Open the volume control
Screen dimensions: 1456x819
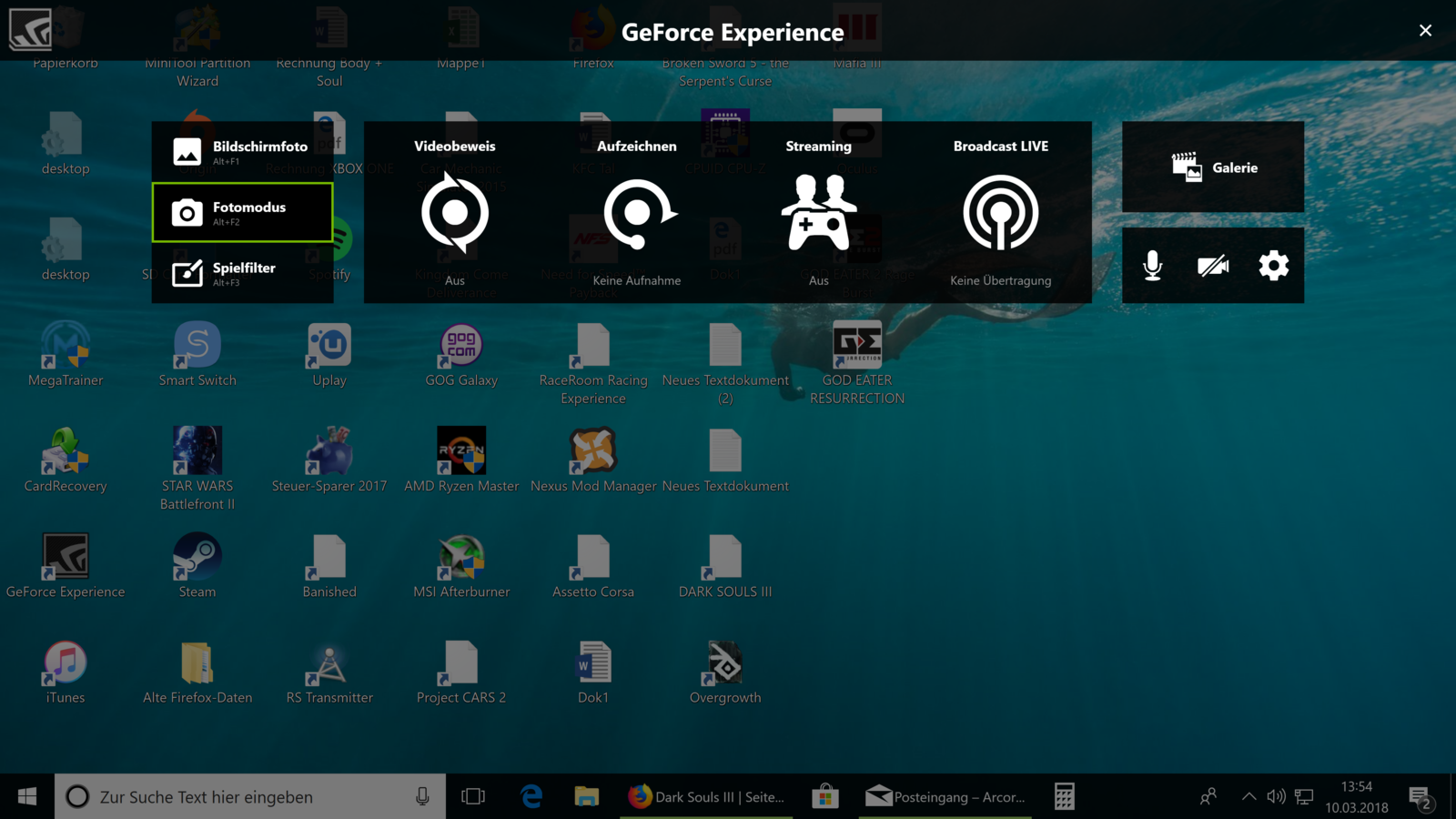click(1276, 796)
